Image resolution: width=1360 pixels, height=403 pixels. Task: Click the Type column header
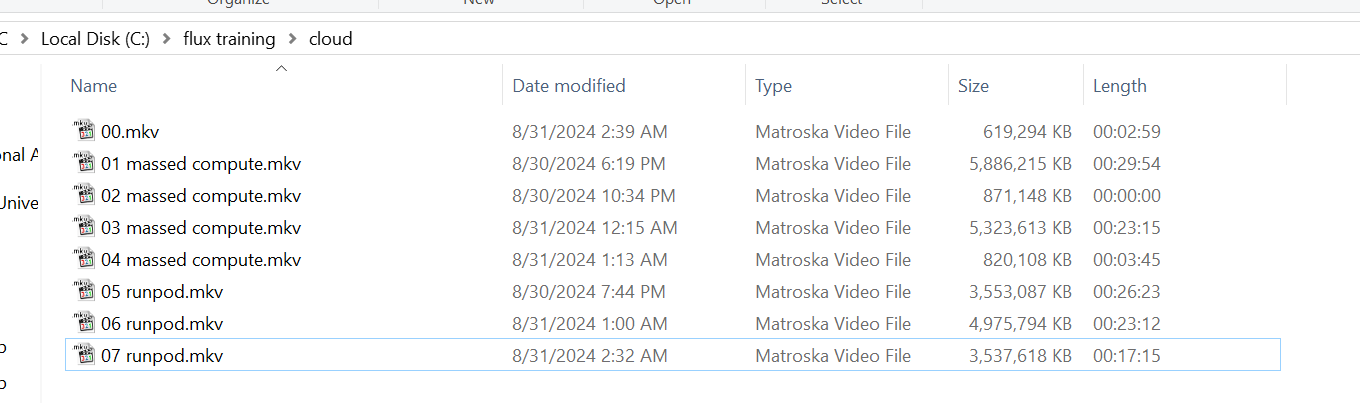pyautogui.click(x=773, y=86)
